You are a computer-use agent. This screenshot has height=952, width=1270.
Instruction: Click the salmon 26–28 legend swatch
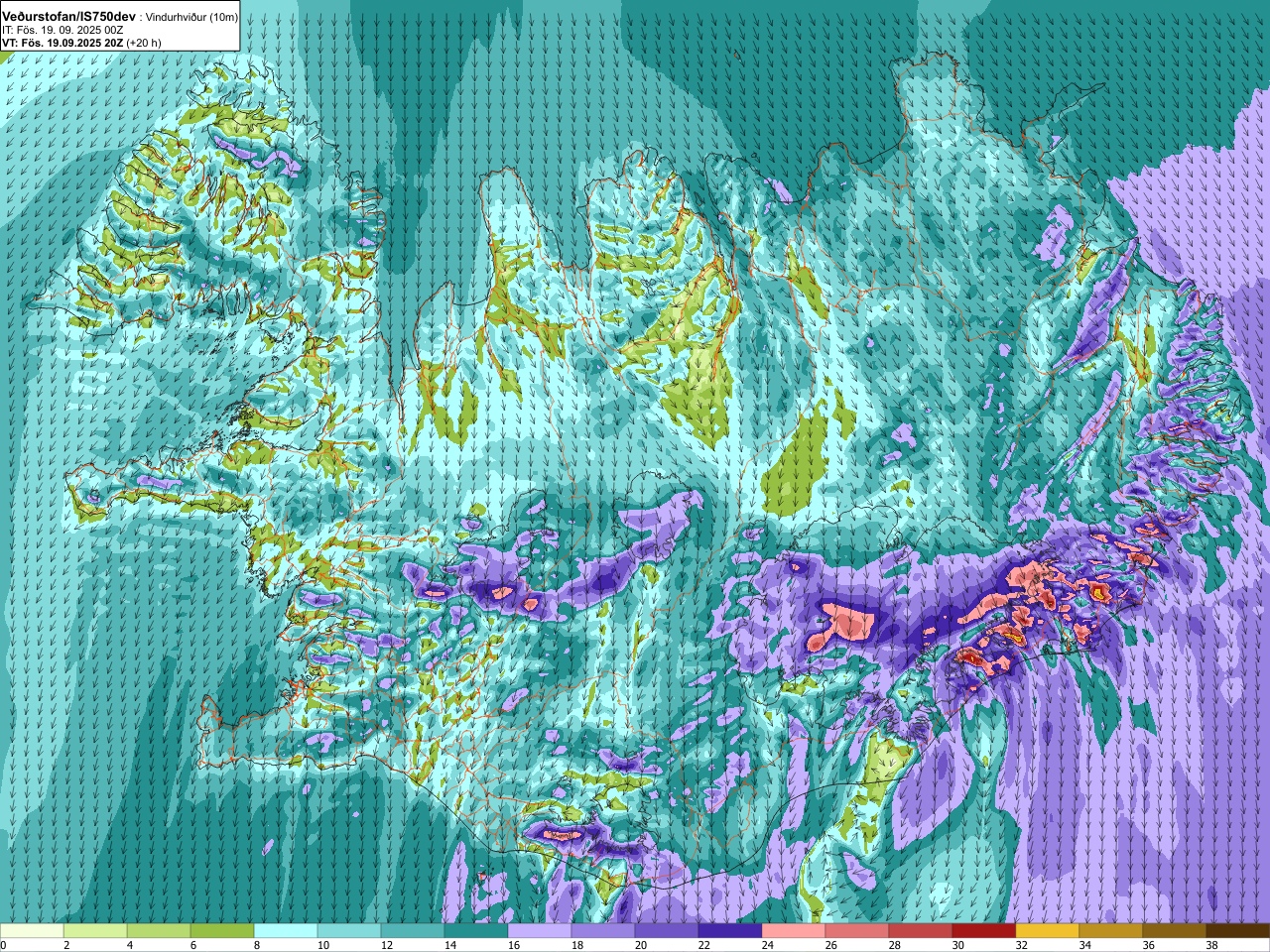point(857,931)
